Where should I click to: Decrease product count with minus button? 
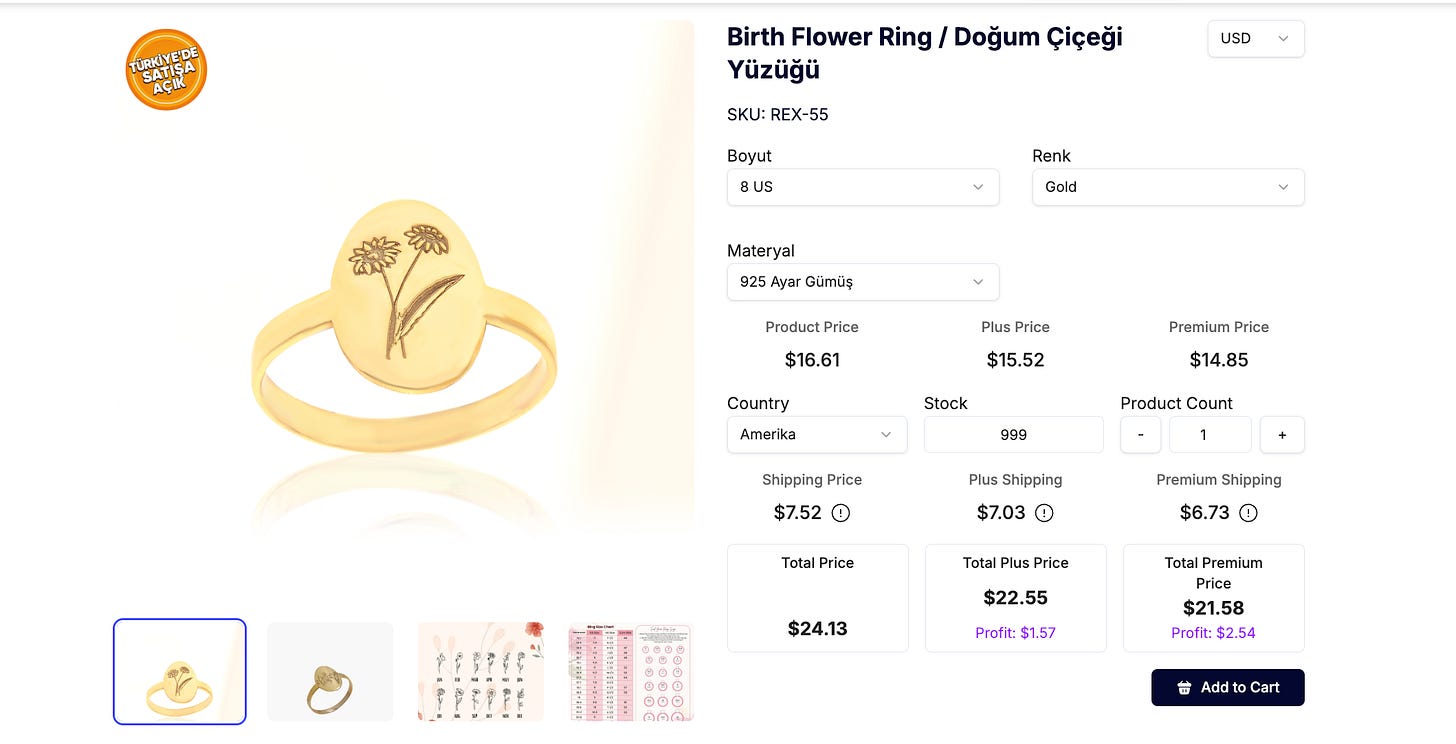[1140, 435]
